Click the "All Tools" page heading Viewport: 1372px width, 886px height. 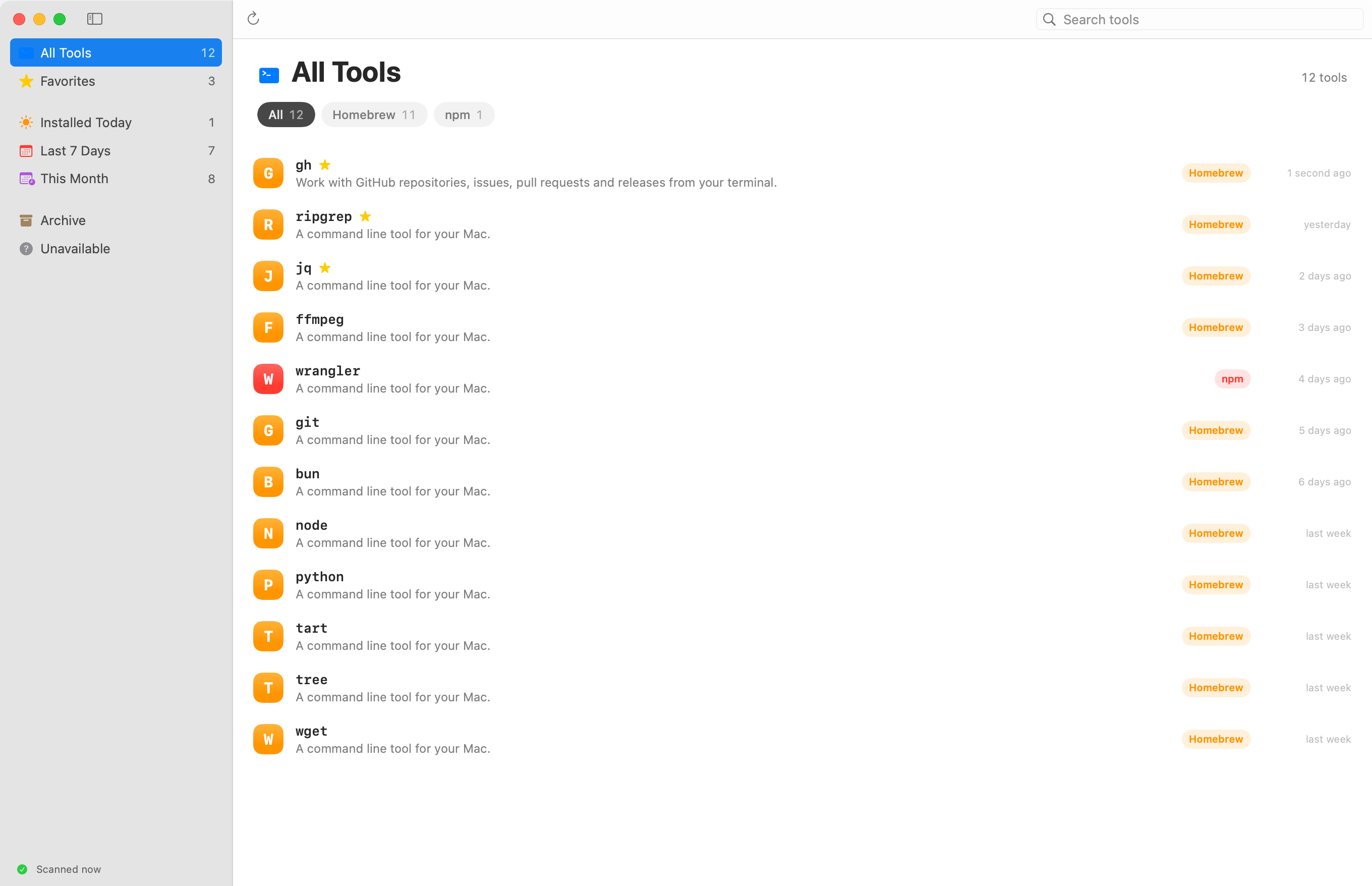pyautogui.click(x=346, y=73)
